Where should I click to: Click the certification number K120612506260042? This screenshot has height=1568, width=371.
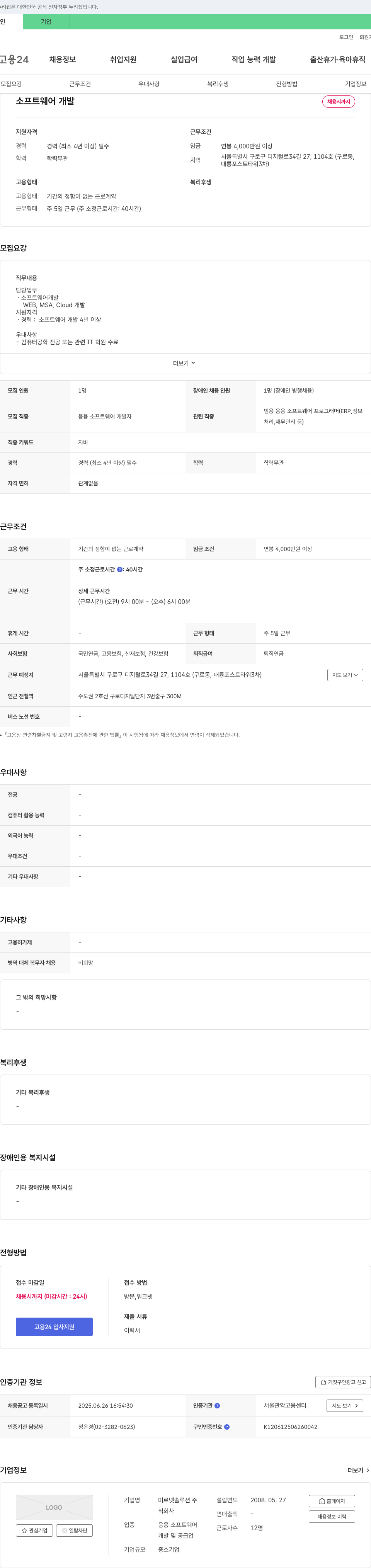click(x=290, y=1427)
